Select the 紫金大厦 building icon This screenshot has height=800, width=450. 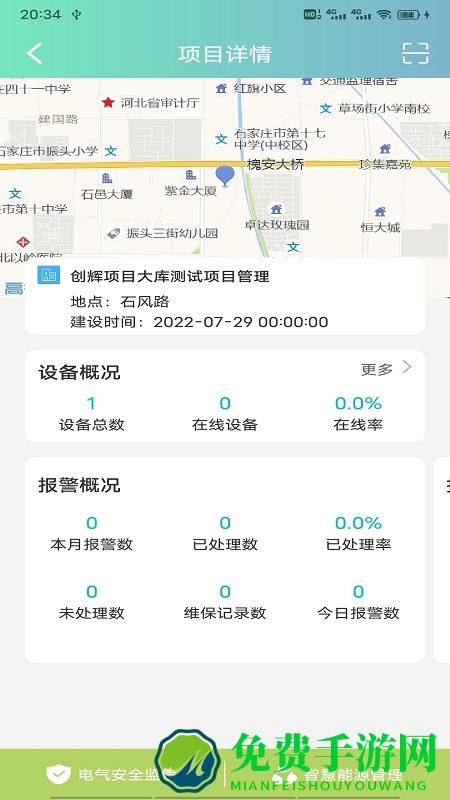pyautogui.click(x=191, y=175)
